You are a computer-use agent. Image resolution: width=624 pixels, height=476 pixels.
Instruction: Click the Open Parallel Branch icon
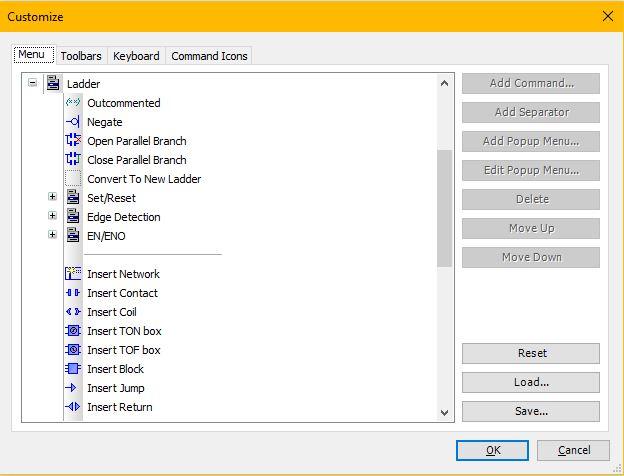pyautogui.click(x=73, y=141)
